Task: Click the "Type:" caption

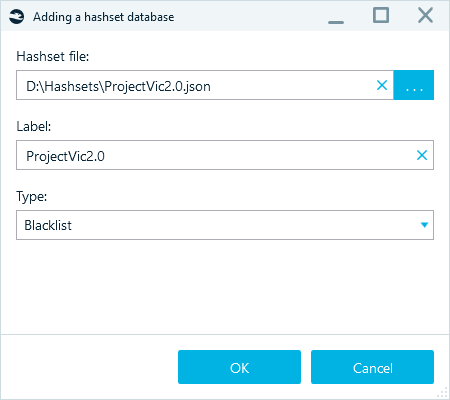Action: 32,196
